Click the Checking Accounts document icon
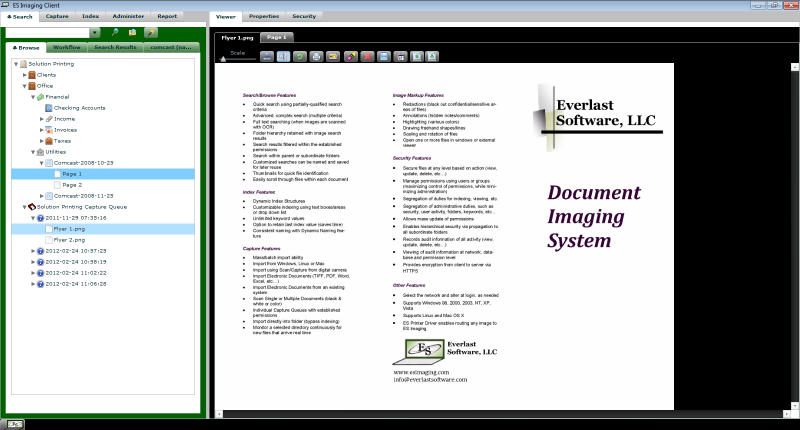800x430 pixels. coord(49,108)
